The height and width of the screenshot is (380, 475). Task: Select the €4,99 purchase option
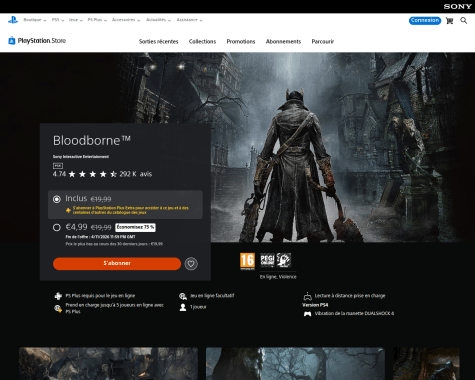click(57, 227)
